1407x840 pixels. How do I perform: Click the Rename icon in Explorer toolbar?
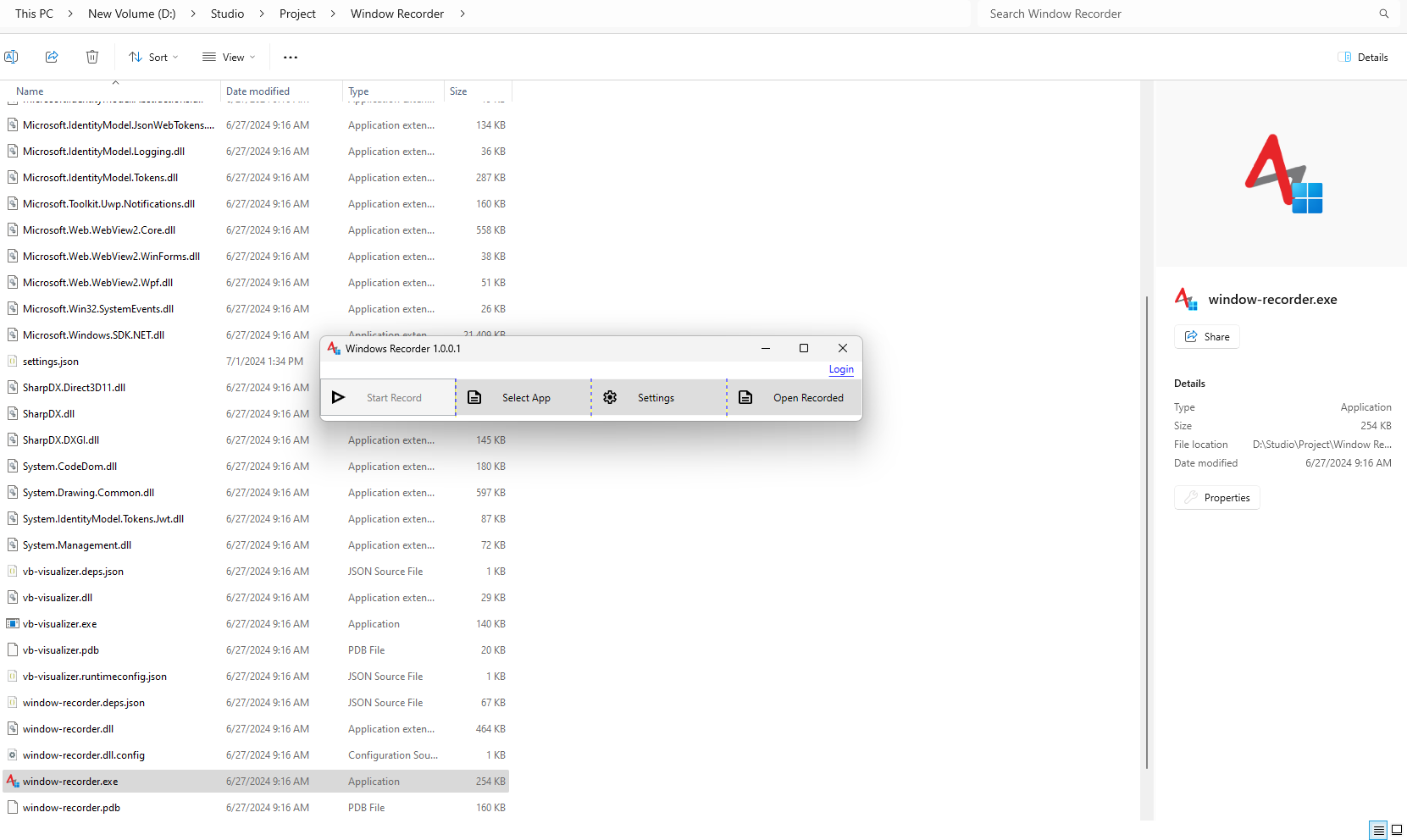(x=11, y=57)
